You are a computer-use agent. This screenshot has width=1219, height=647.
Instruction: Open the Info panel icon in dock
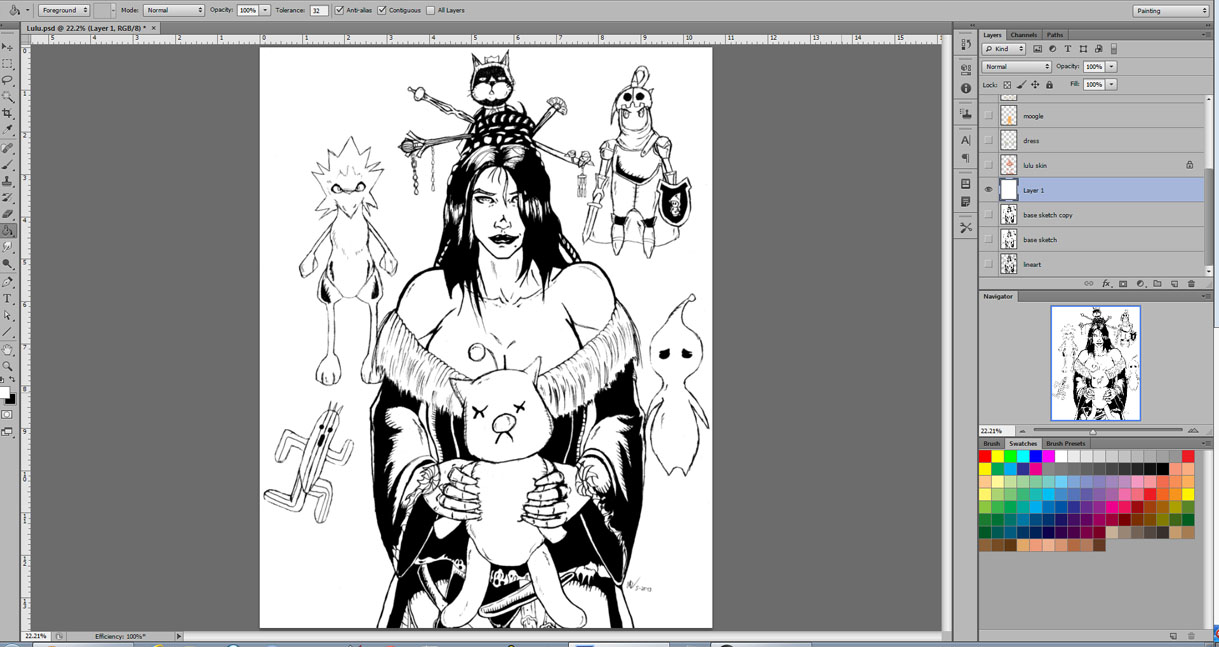965,88
